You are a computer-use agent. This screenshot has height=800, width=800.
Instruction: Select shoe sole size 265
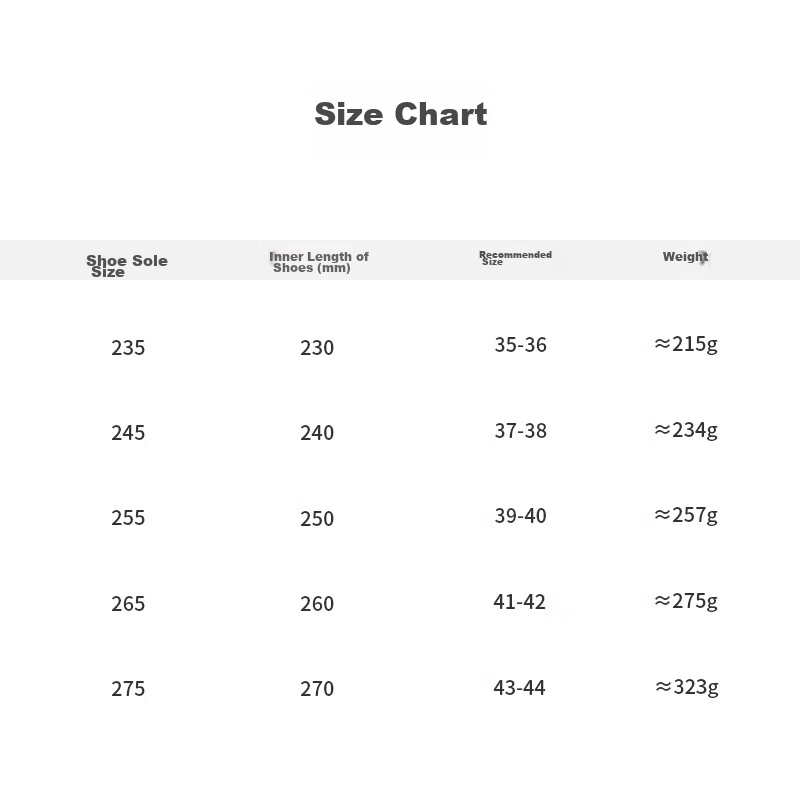point(128,604)
